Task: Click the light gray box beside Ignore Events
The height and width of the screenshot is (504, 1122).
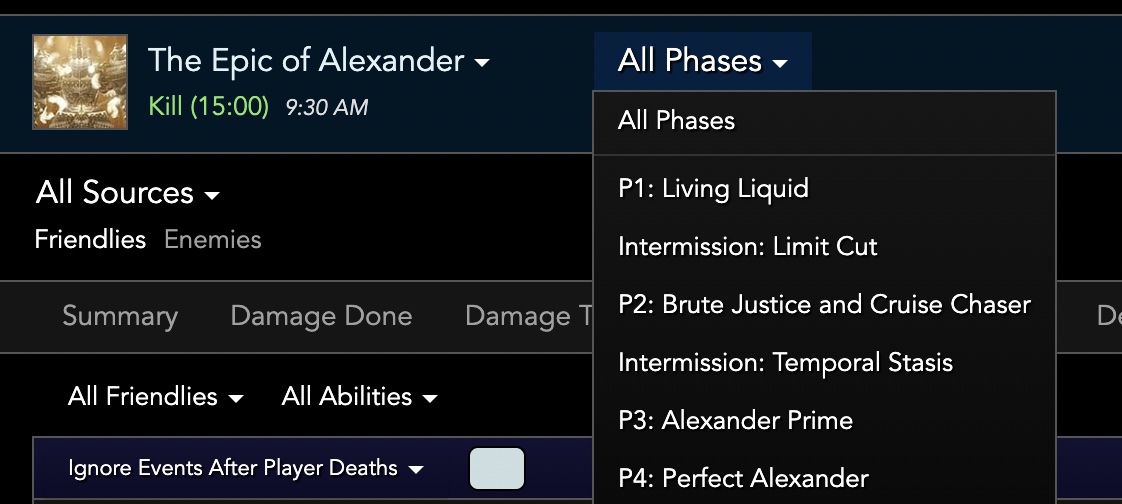Action: tap(497, 469)
